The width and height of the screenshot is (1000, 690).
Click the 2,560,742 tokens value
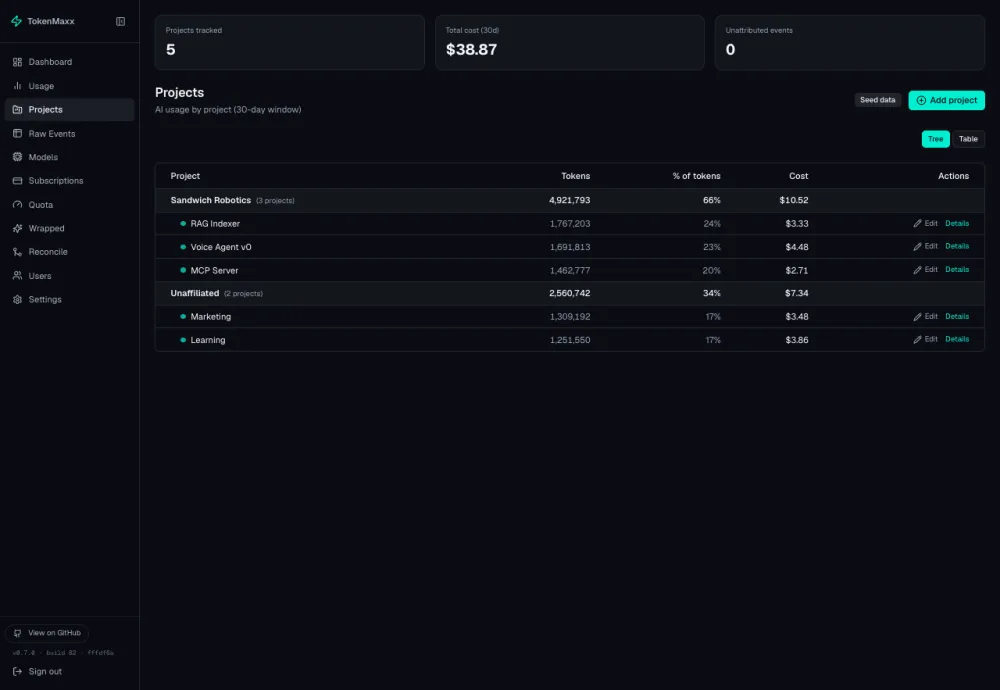(x=570, y=293)
